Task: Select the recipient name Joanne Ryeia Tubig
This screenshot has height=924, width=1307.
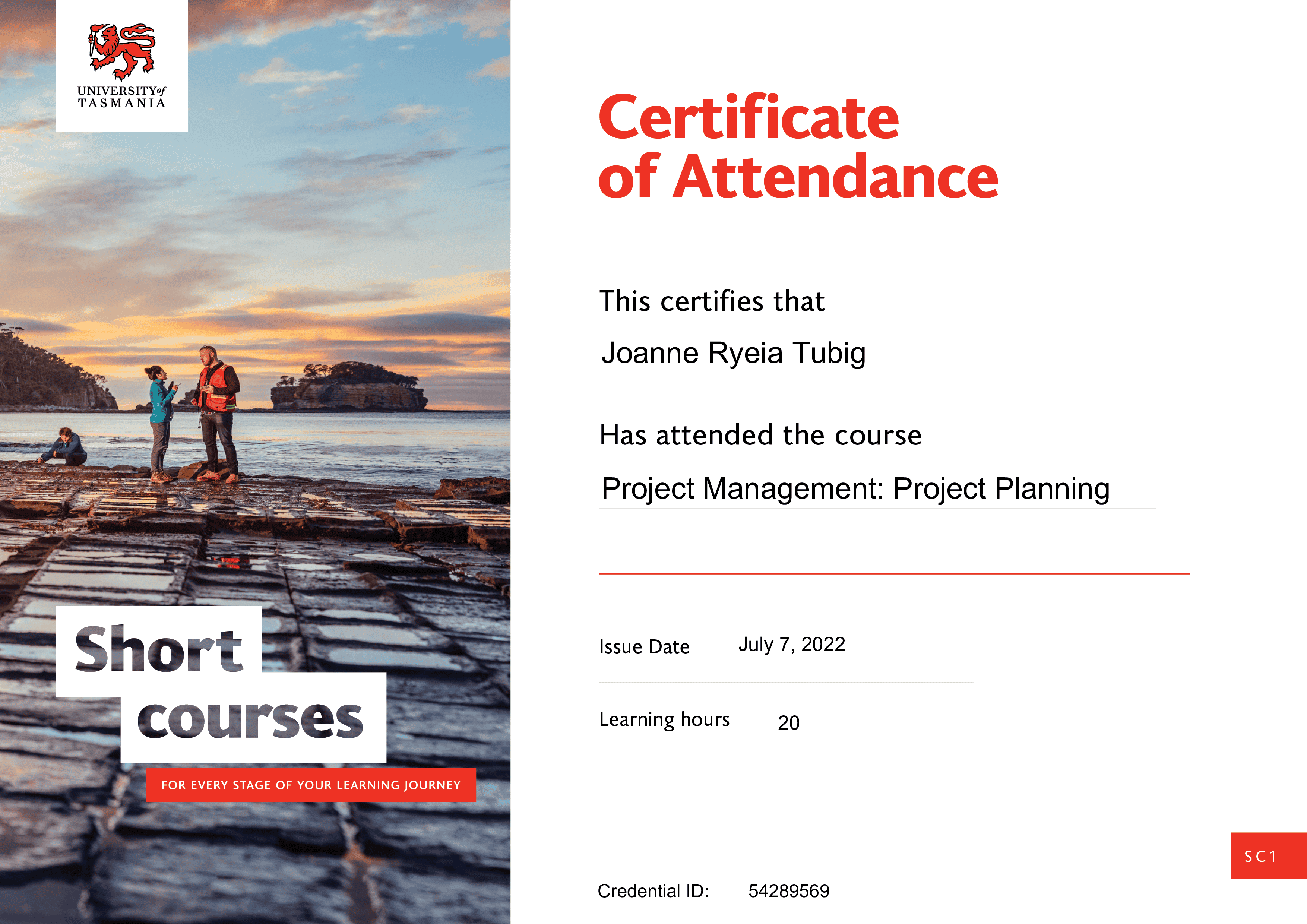Action: (733, 353)
